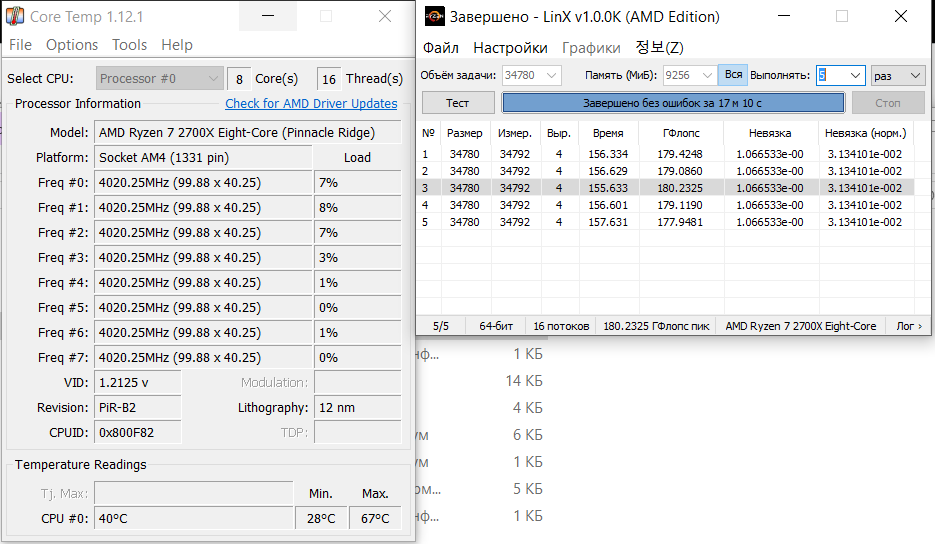Open the Help menu in Core Temp

click(x=177, y=45)
